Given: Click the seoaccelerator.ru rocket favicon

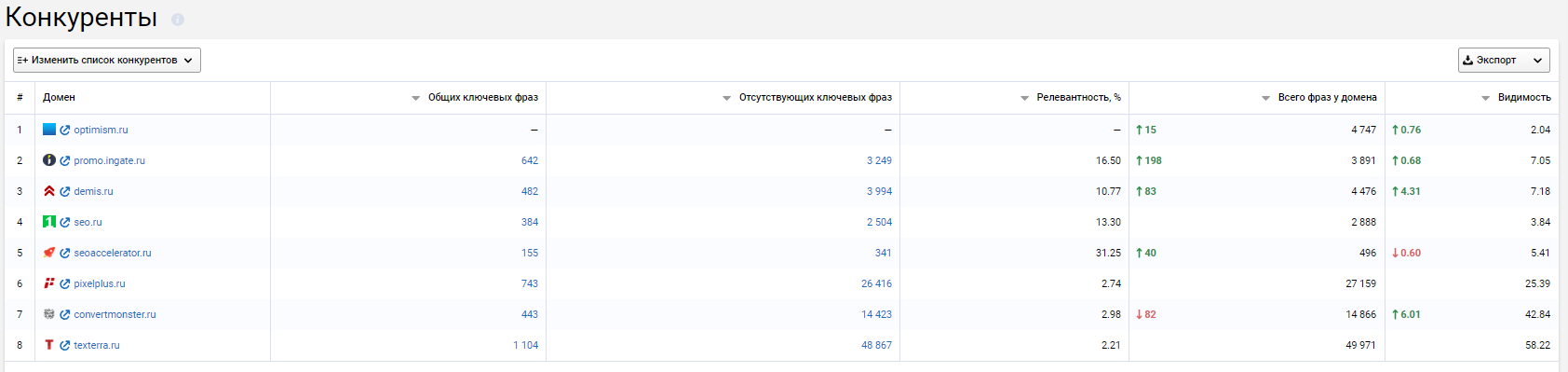Looking at the screenshot, I should [x=49, y=253].
